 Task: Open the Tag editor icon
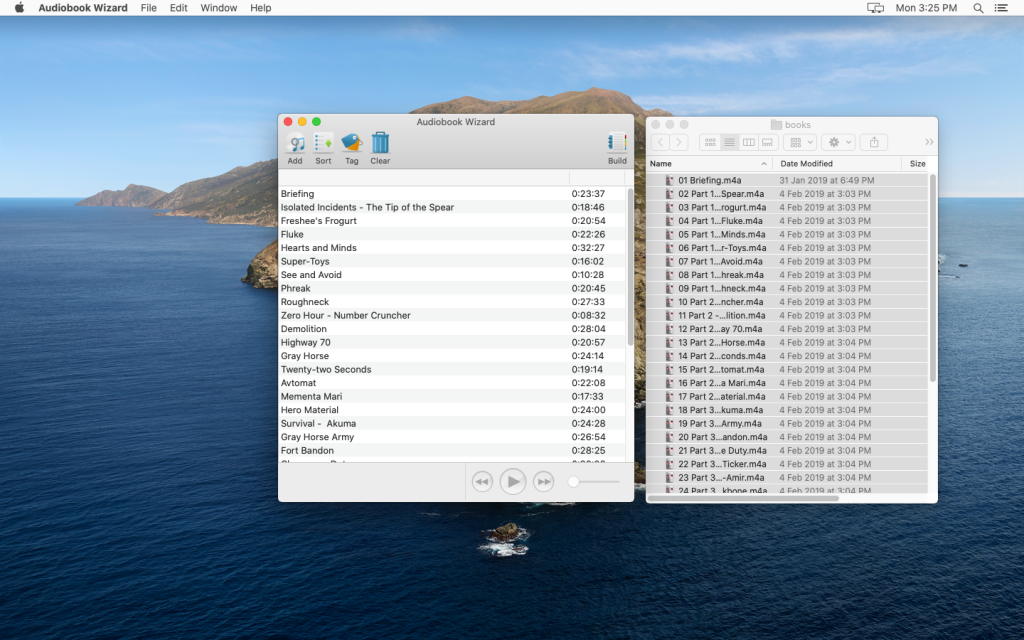pyautogui.click(x=351, y=143)
